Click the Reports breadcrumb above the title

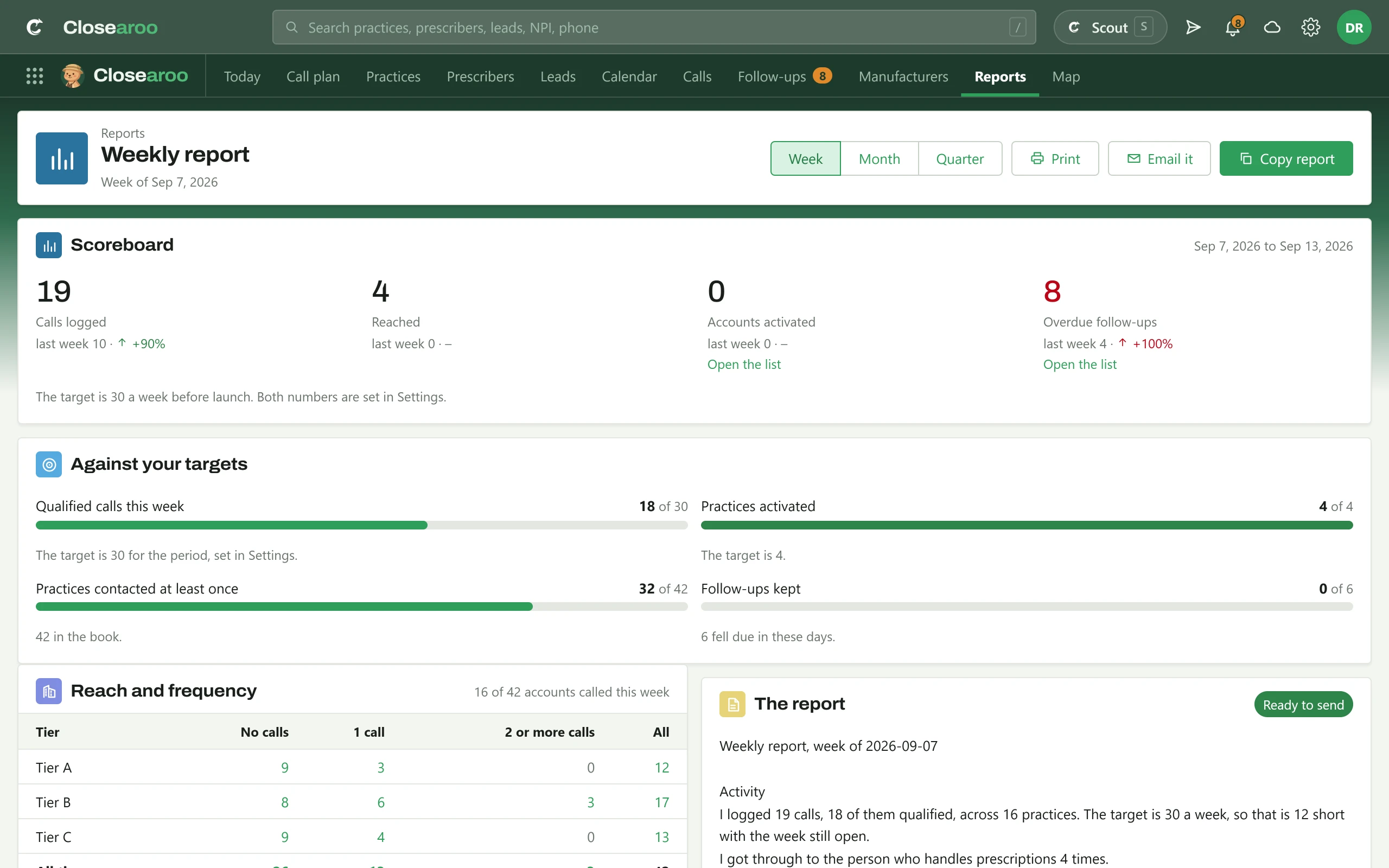click(123, 132)
